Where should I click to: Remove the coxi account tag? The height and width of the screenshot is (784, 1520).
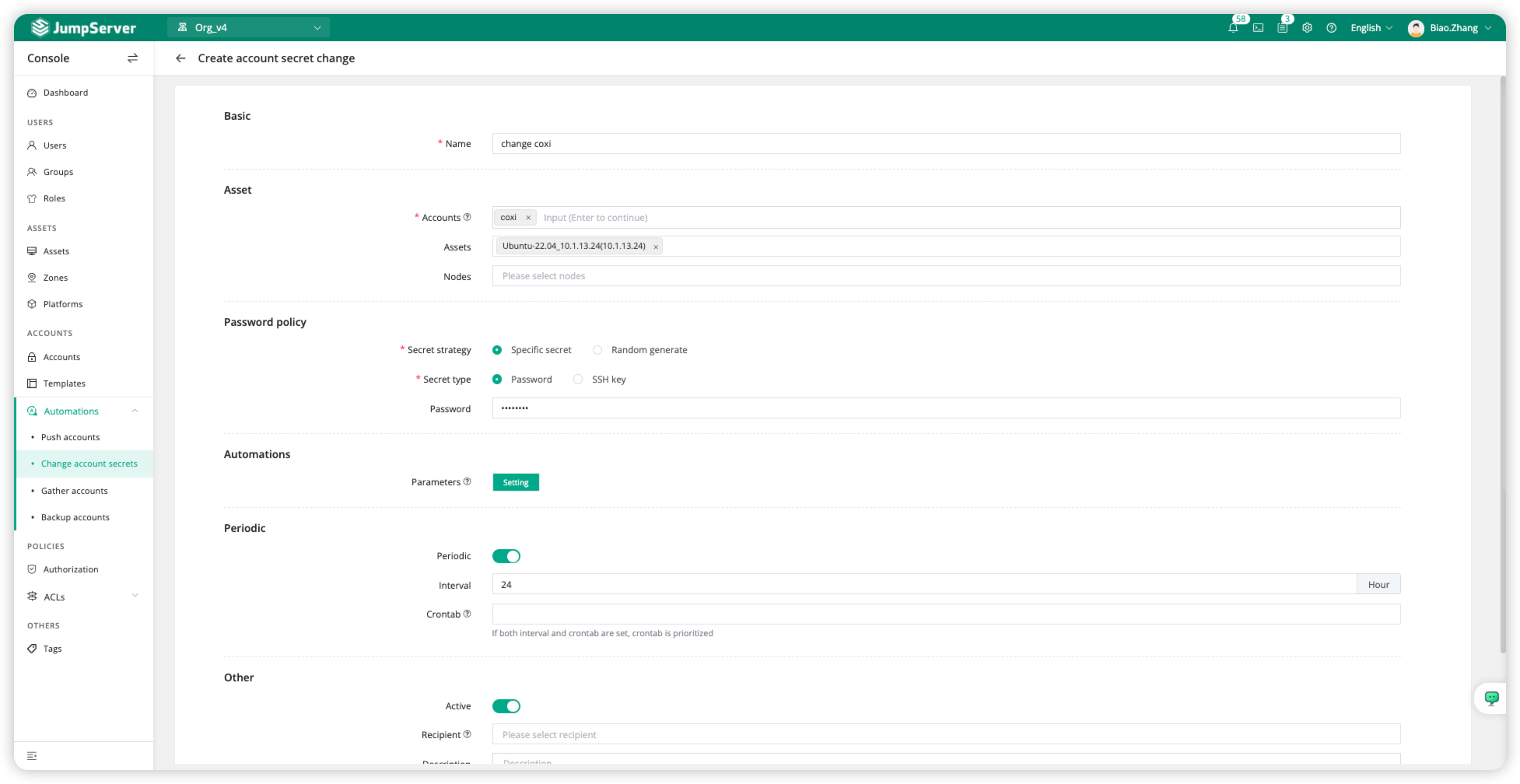(528, 218)
